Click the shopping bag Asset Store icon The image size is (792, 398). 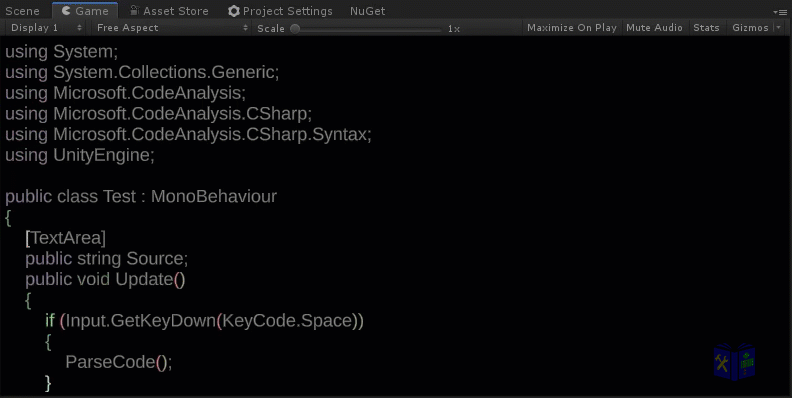[134, 10]
